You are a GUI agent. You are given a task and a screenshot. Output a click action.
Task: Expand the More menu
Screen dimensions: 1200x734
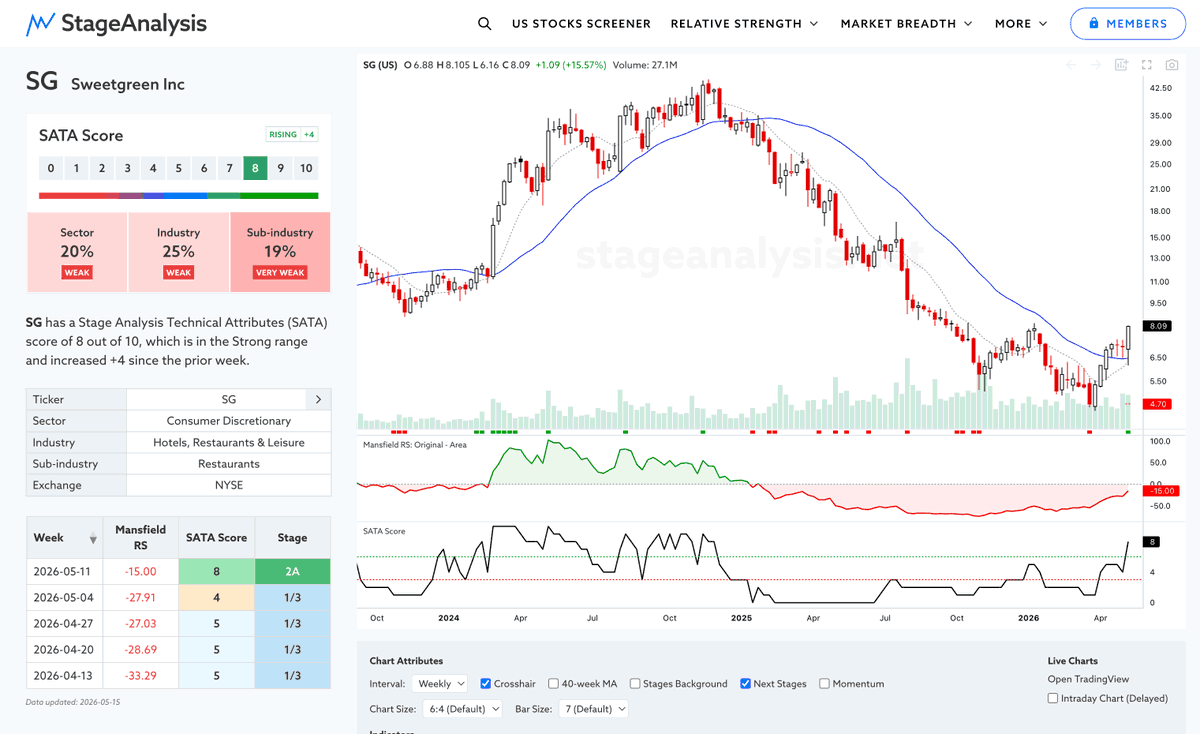1021,23
